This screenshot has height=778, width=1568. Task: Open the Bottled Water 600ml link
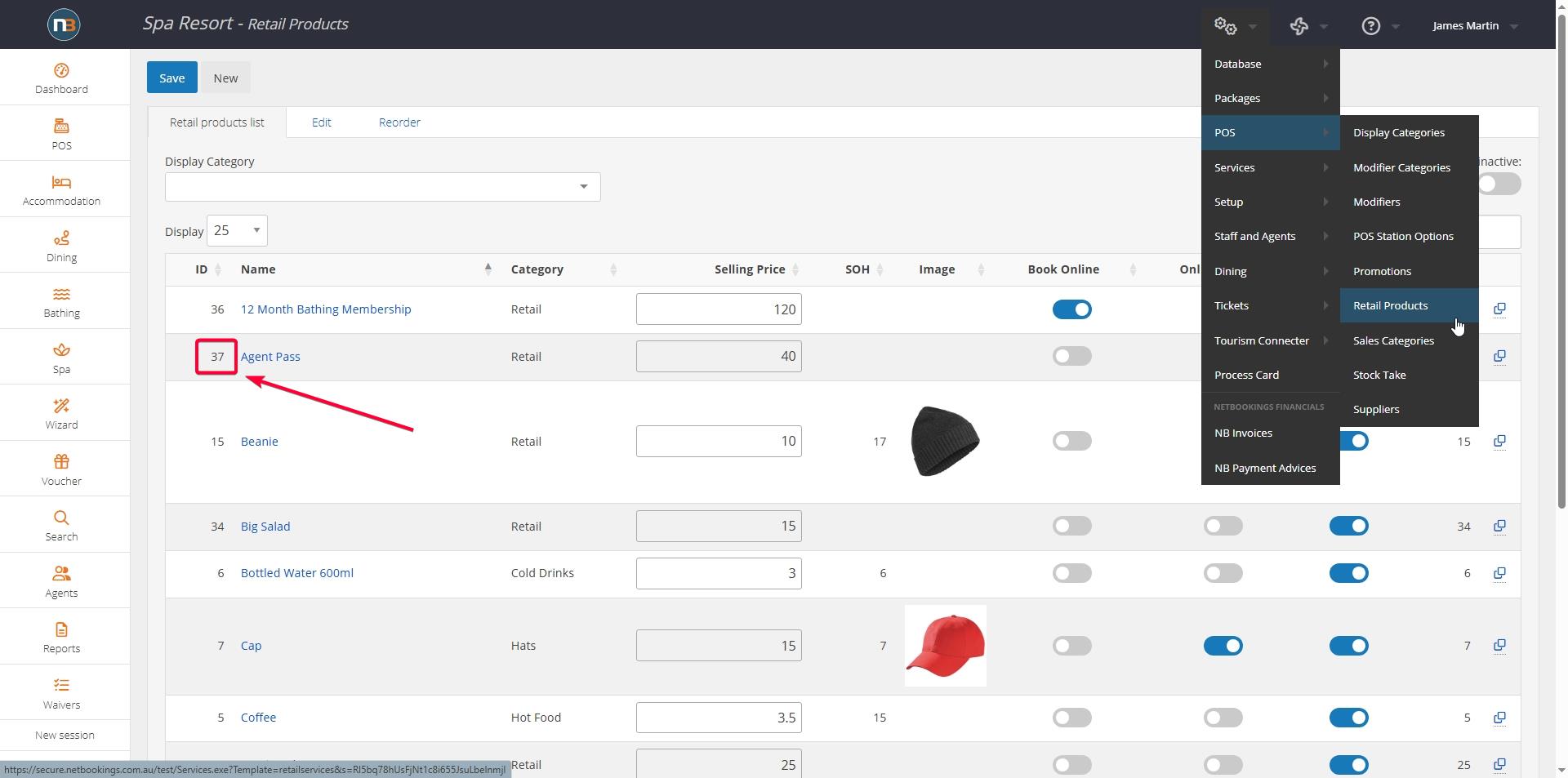(x=296, y=573)
